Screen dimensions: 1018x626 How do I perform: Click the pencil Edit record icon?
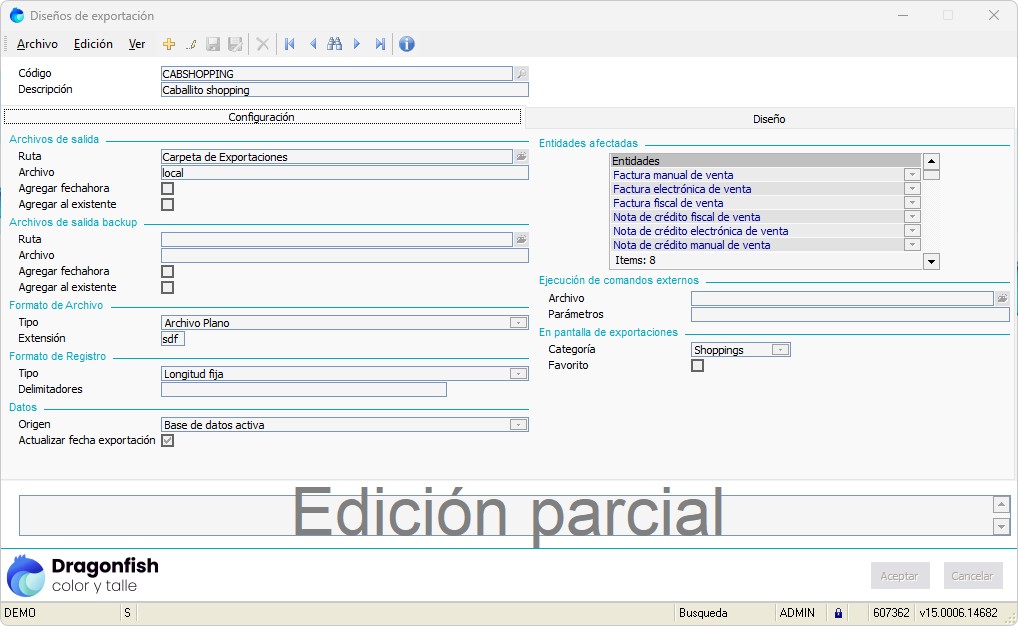coord(190,44)
